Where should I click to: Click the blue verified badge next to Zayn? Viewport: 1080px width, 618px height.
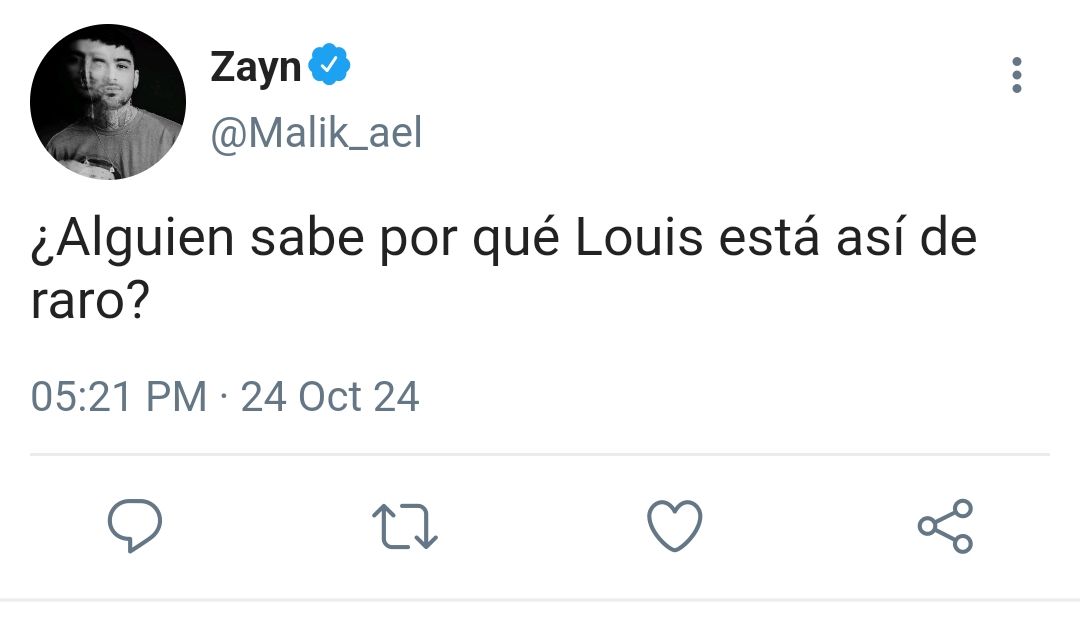click(329, 65)
